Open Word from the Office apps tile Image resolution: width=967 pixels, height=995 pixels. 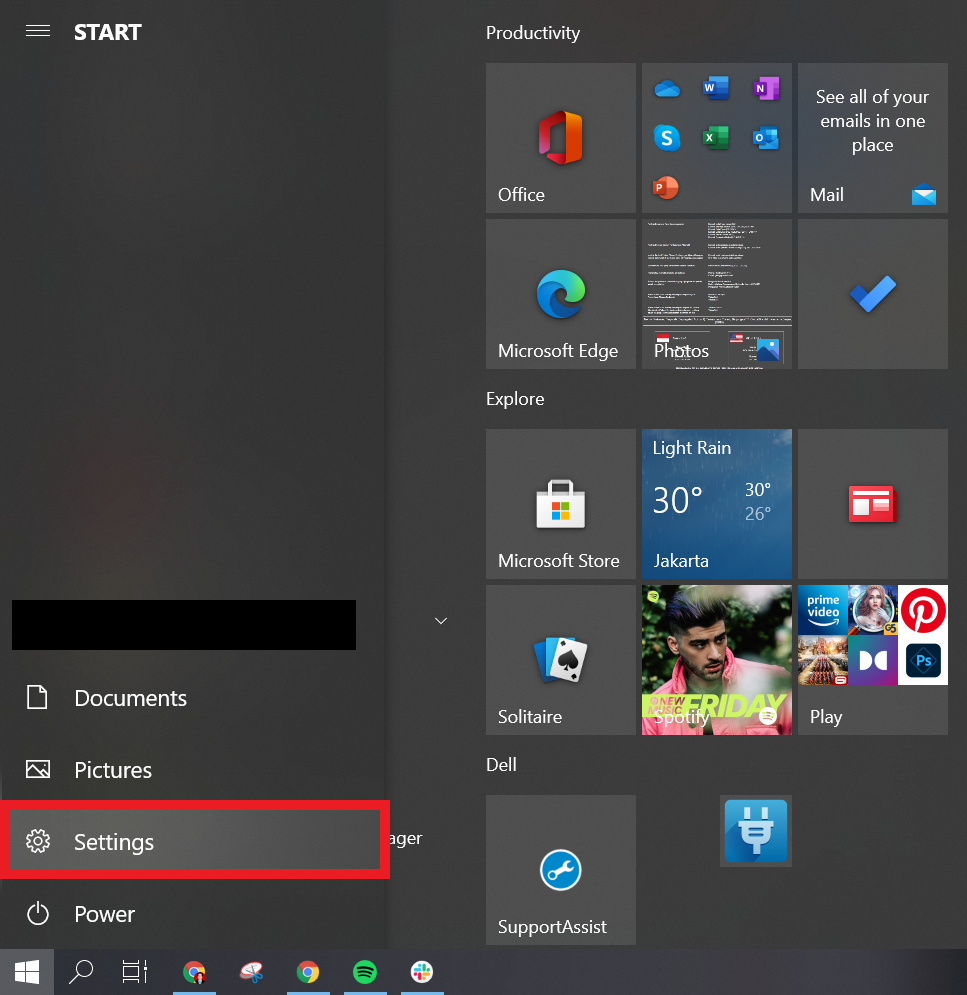click(x=716, y=88)
